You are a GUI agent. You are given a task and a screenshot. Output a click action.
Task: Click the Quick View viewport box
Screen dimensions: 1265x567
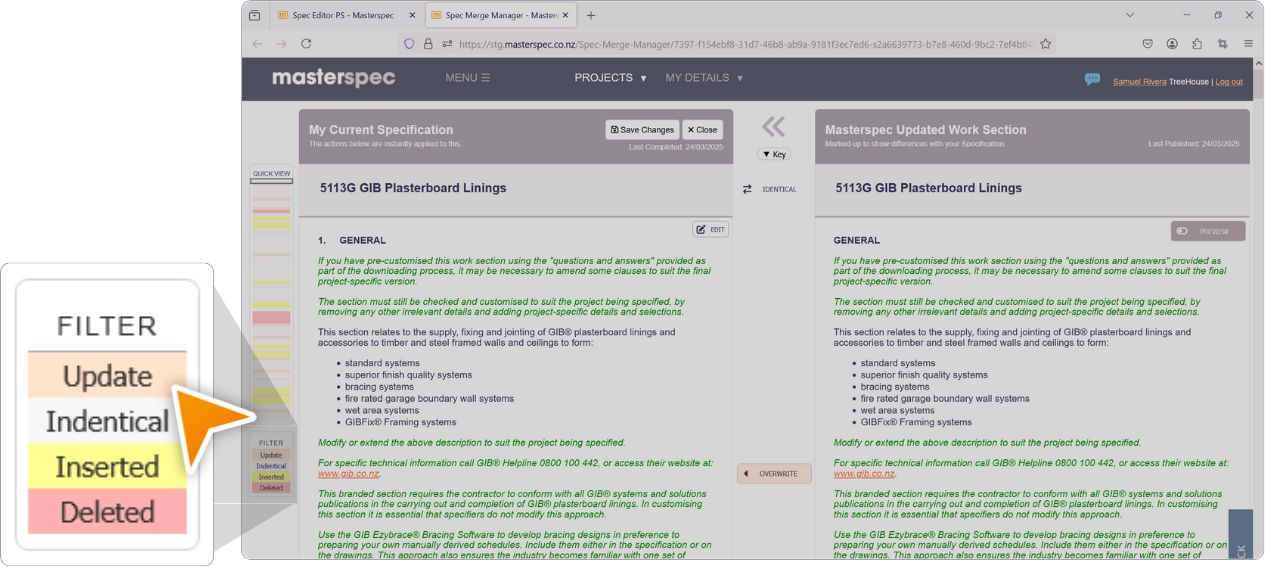click(x=271, y=181)
